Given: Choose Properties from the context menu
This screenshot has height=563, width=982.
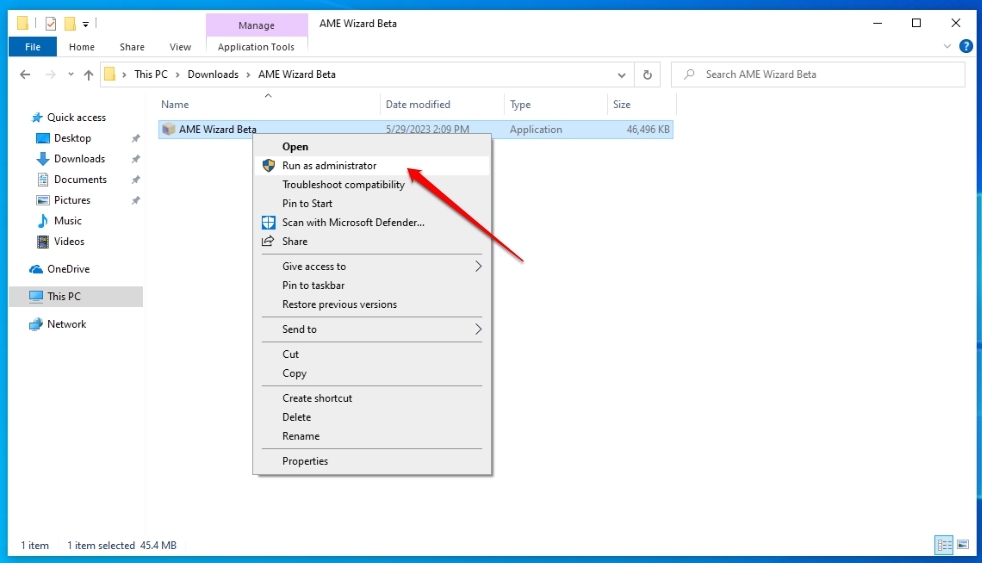Looking at the screenshot, I should [x=305, y=461].
